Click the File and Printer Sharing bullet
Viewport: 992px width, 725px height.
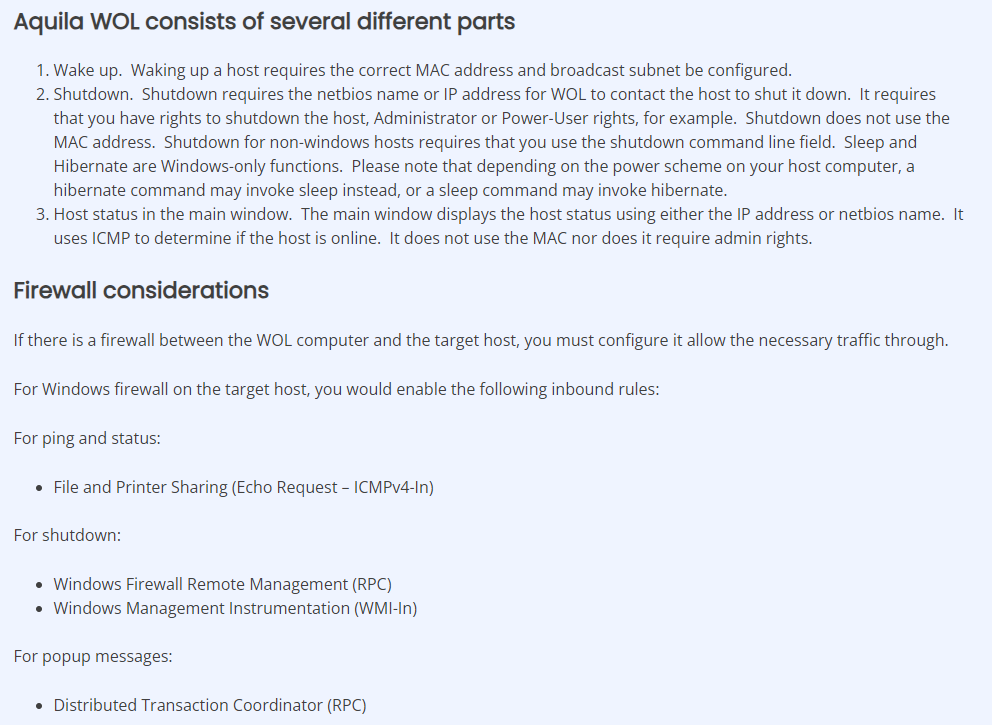(x=243, y=487)
